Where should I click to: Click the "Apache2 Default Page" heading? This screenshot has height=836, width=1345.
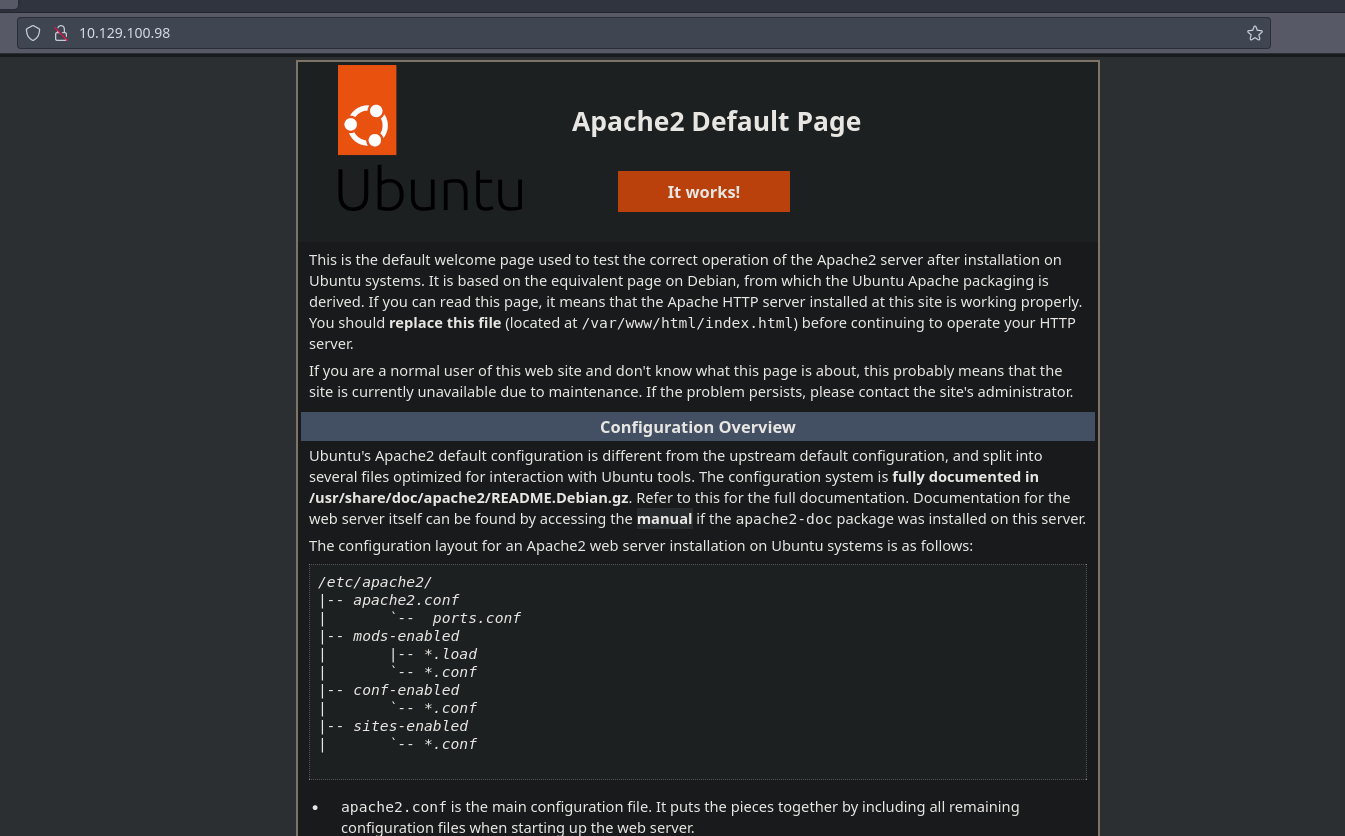tap(716, 122)
